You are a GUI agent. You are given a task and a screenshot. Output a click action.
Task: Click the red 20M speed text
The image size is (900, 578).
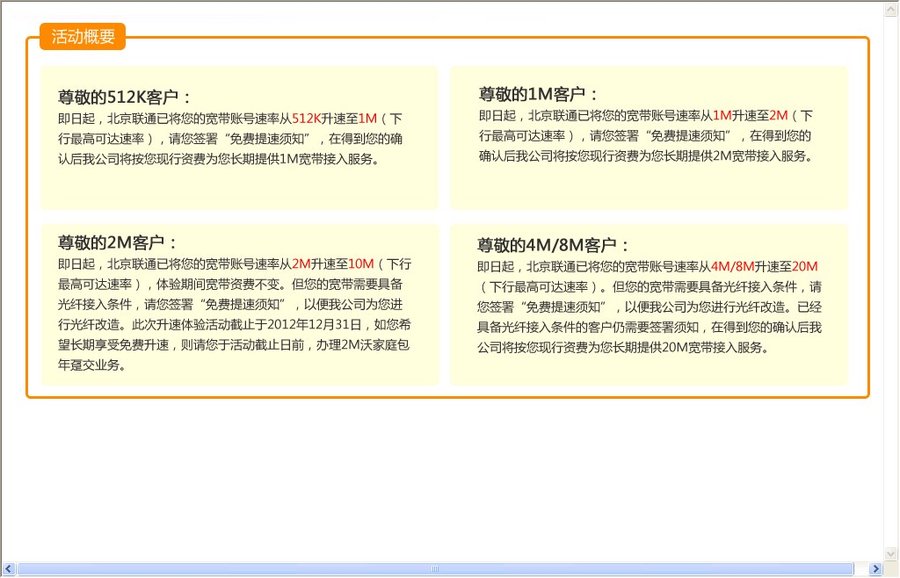pos(805,266)
